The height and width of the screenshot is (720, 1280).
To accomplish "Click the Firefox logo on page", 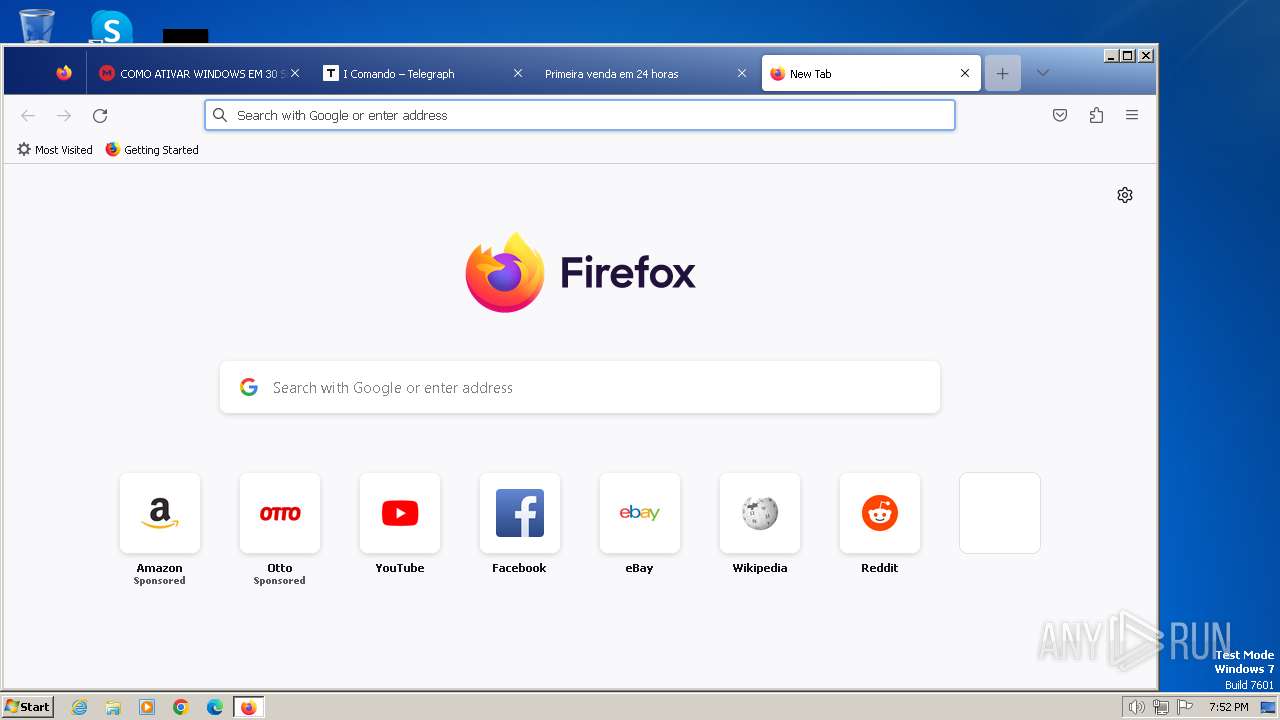I will [x=580, y=272].
